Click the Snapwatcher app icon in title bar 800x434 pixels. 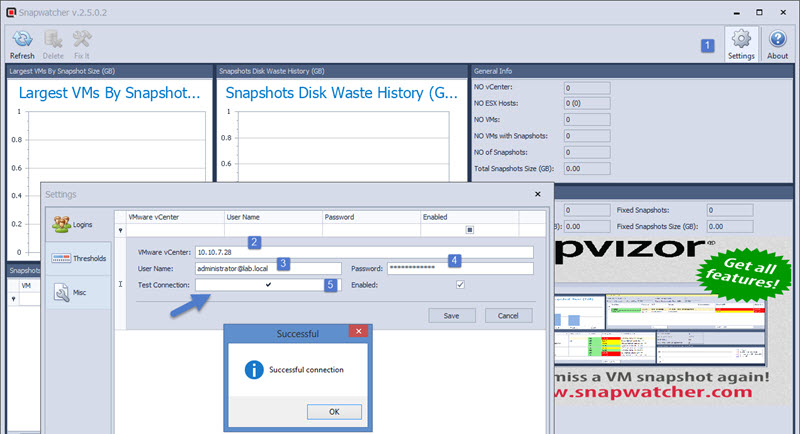click(x=11, y=12)
